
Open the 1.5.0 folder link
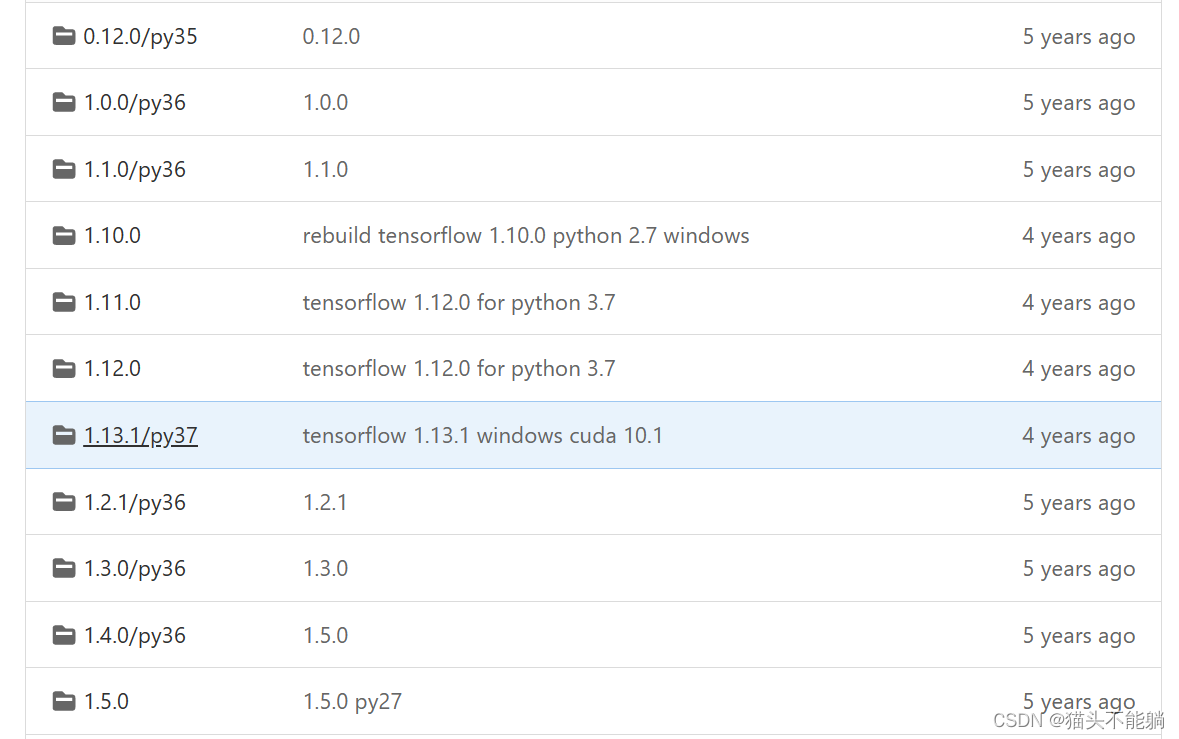(106, 701)
